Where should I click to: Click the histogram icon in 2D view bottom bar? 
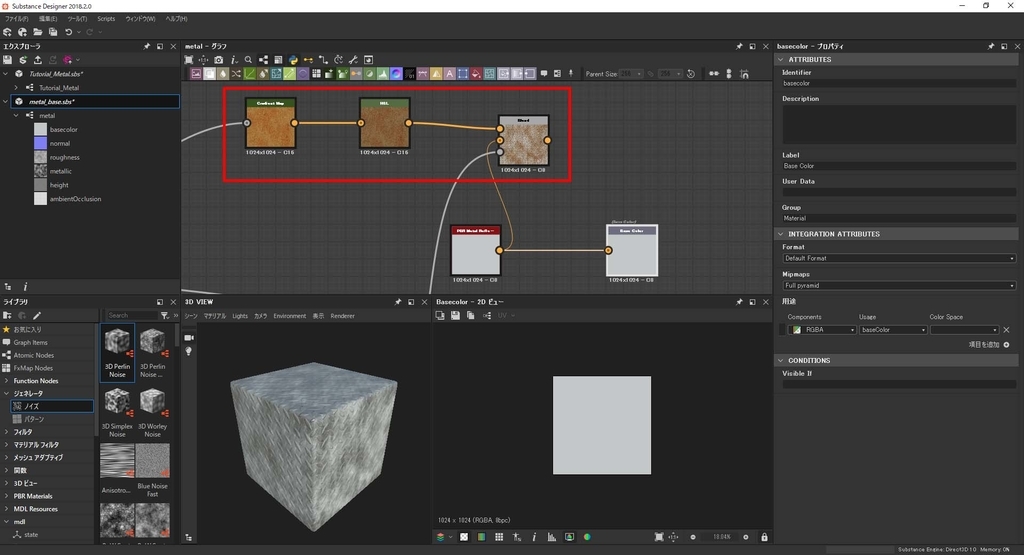coord(551,537)
